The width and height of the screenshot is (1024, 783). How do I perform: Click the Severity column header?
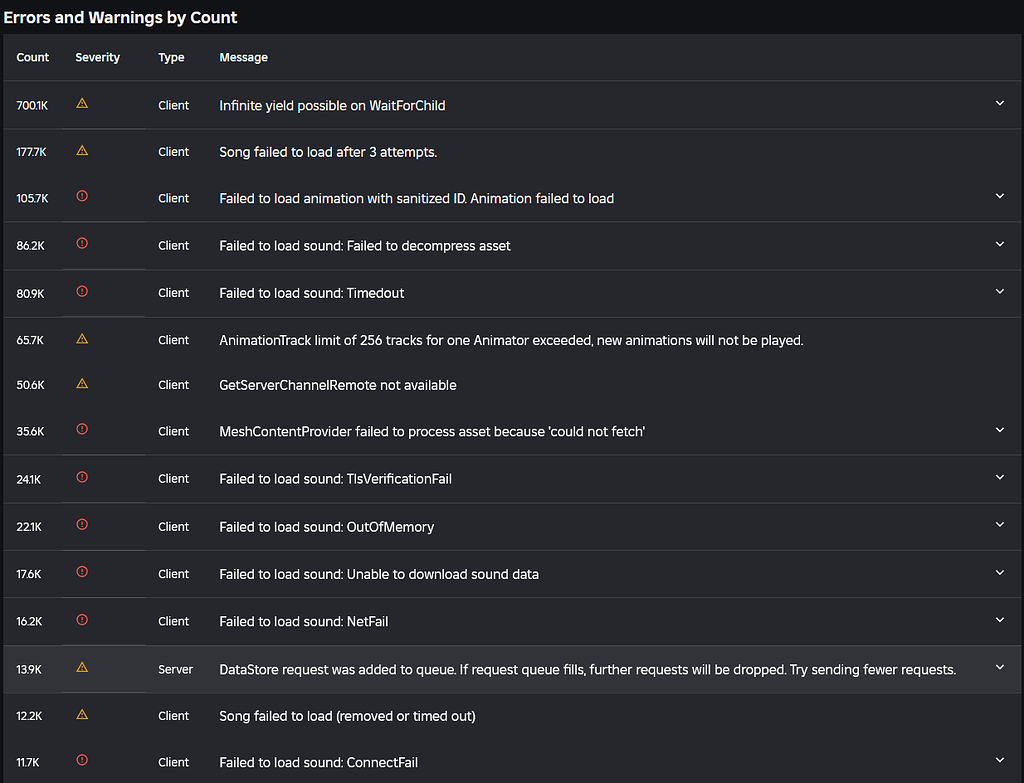(97, 57)
